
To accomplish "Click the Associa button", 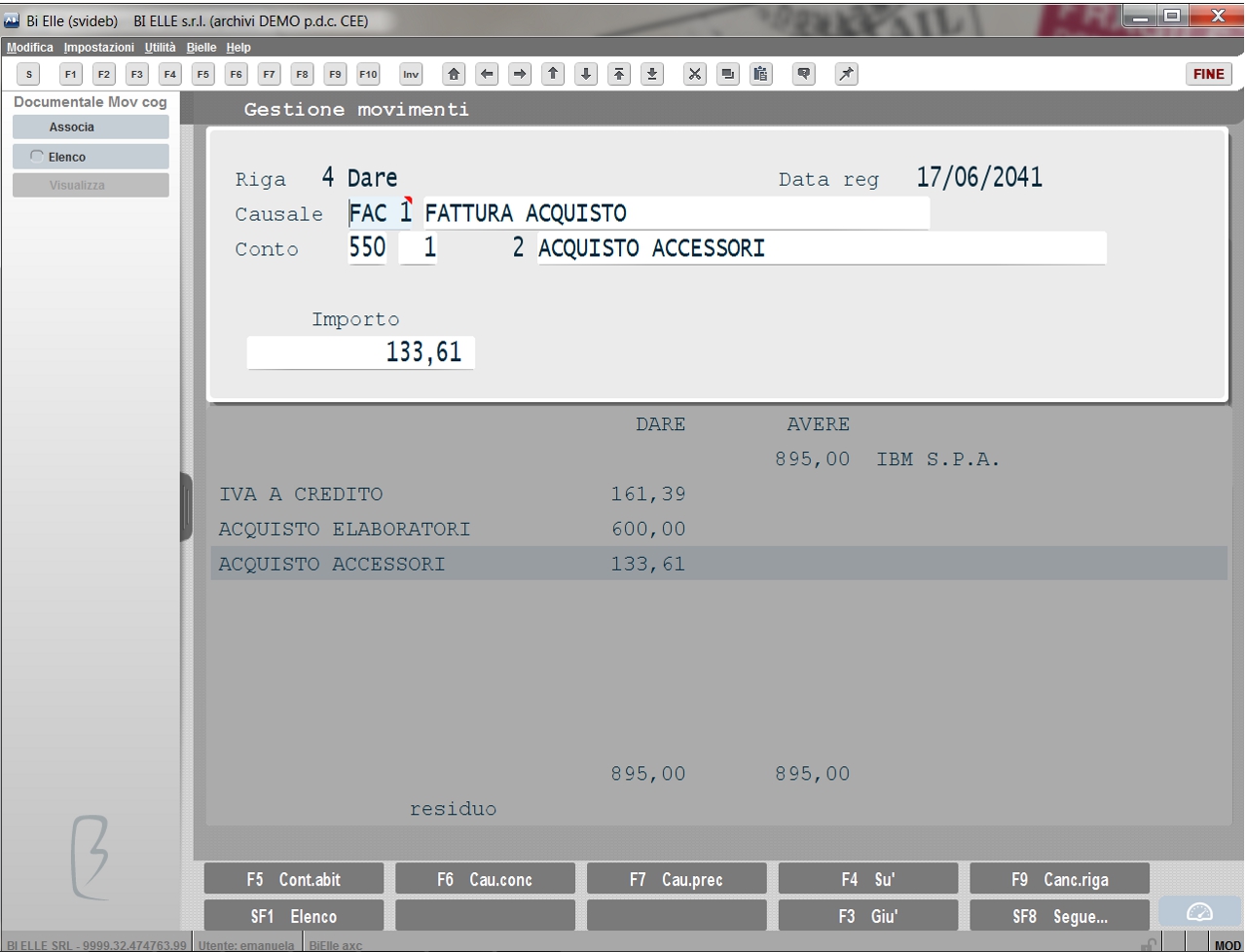I will pos(91,128).
